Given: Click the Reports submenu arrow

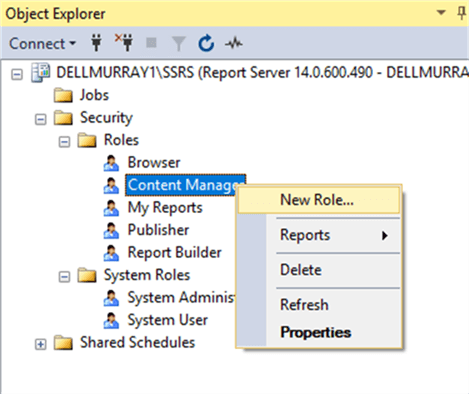Looking at the screenshot, I should [385, 236].
